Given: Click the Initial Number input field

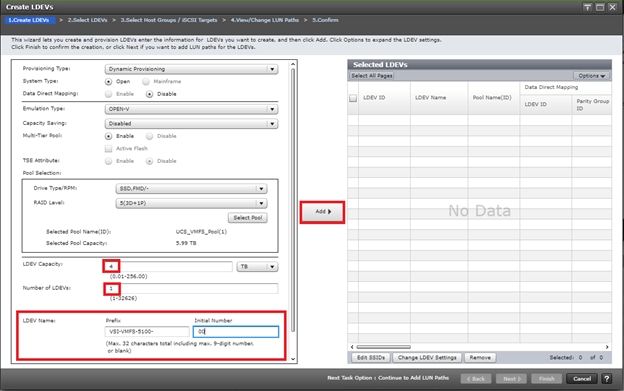Looking at the screenshot, I should (236, 331).
